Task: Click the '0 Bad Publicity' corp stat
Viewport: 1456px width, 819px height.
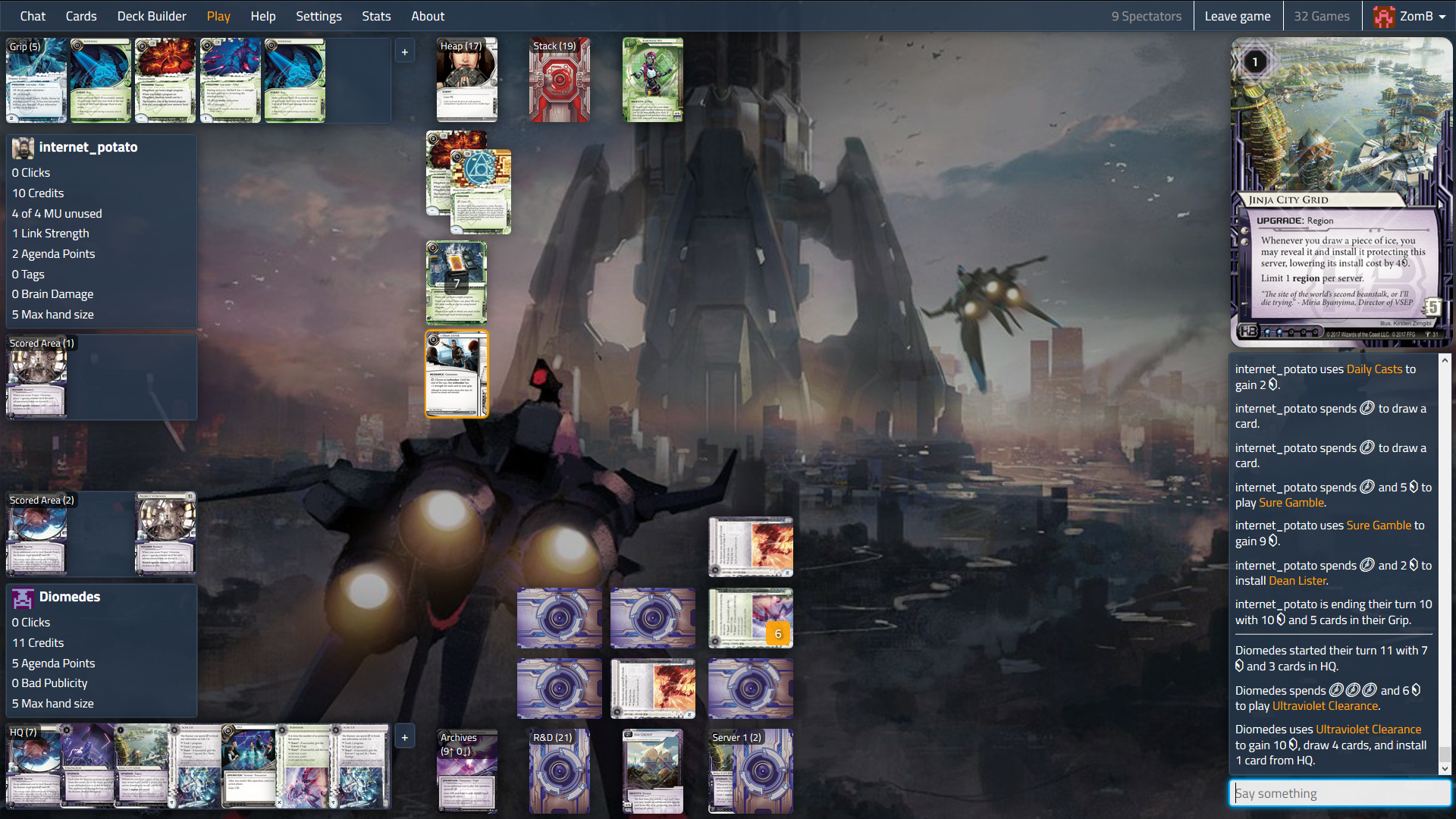Action: coord(49,683)
